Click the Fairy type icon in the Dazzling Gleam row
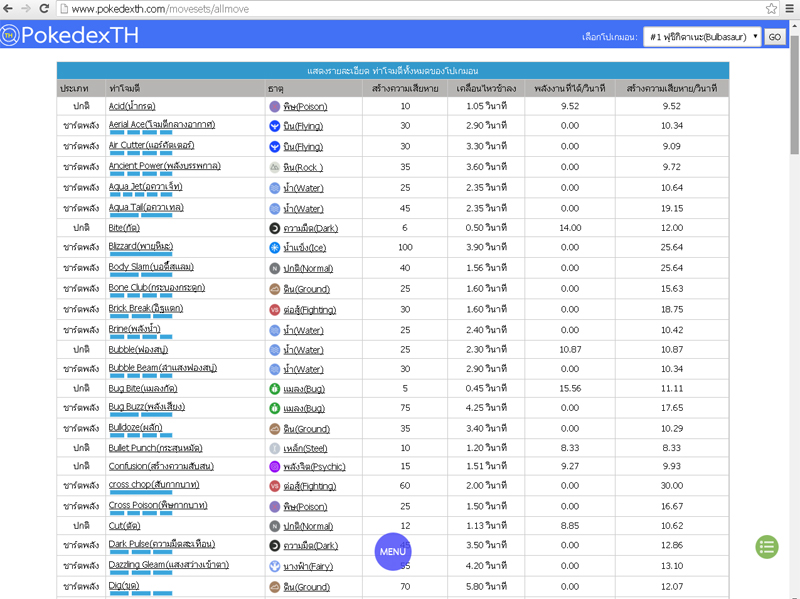Viewport: 800px width, 599px height. (274, 566)
